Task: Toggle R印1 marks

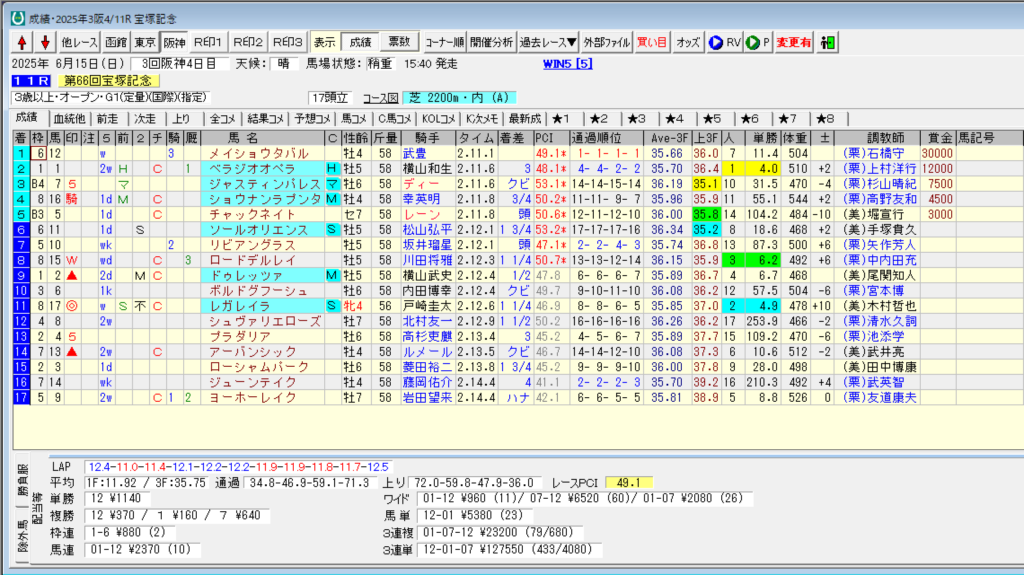Action: [x=208, y=42]
